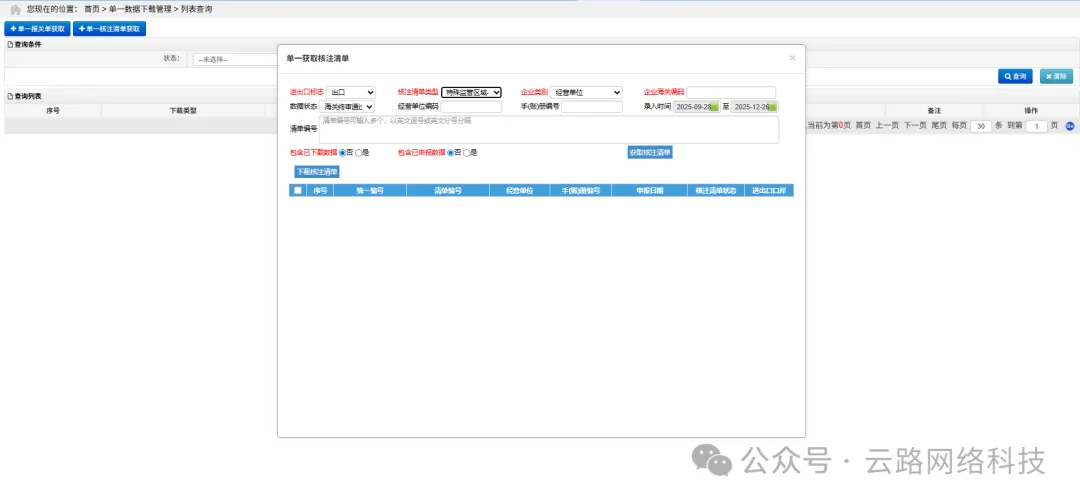Close the 单一获取核注清单 dialog with the X

click(792, 58)
